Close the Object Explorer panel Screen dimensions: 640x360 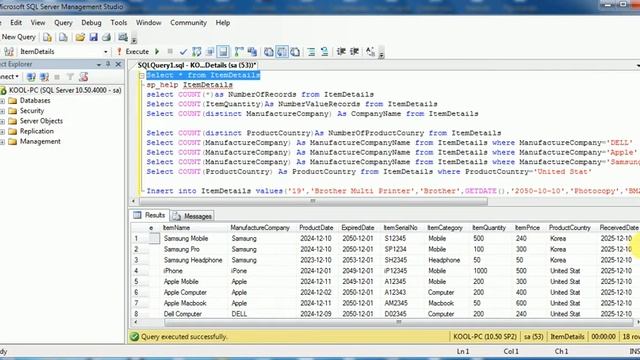(118, 64)
